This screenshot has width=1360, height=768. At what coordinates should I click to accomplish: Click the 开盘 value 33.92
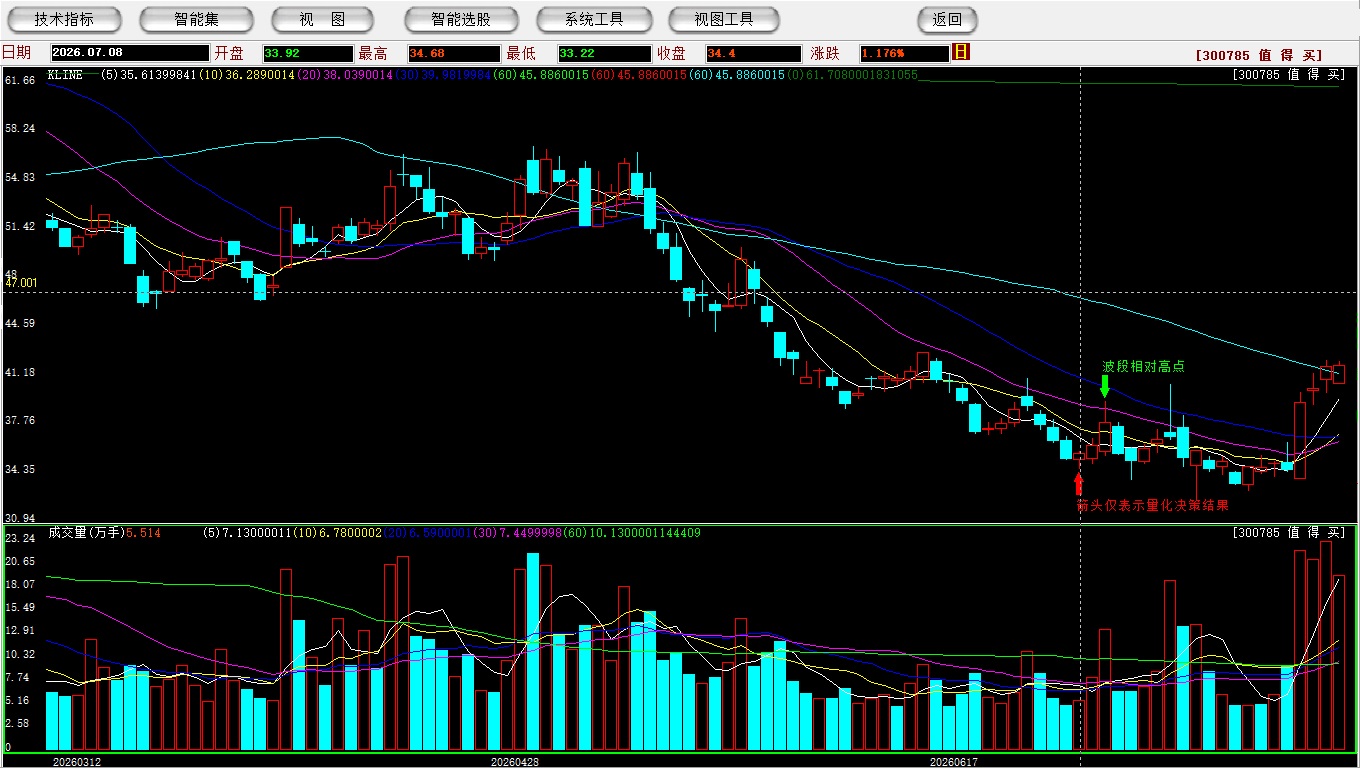[x=307, y=53]
